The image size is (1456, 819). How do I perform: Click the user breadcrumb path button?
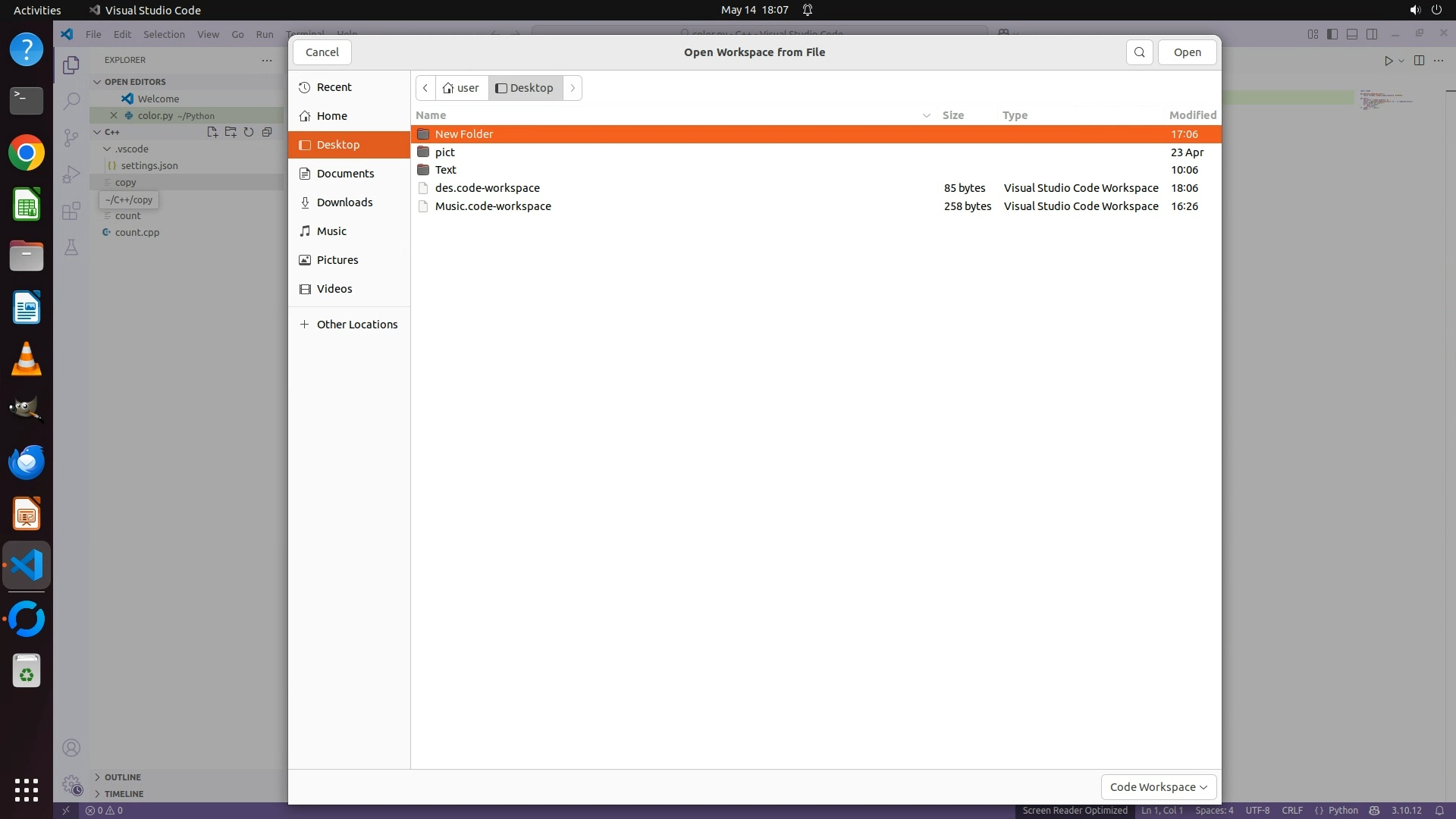point(462,88)
